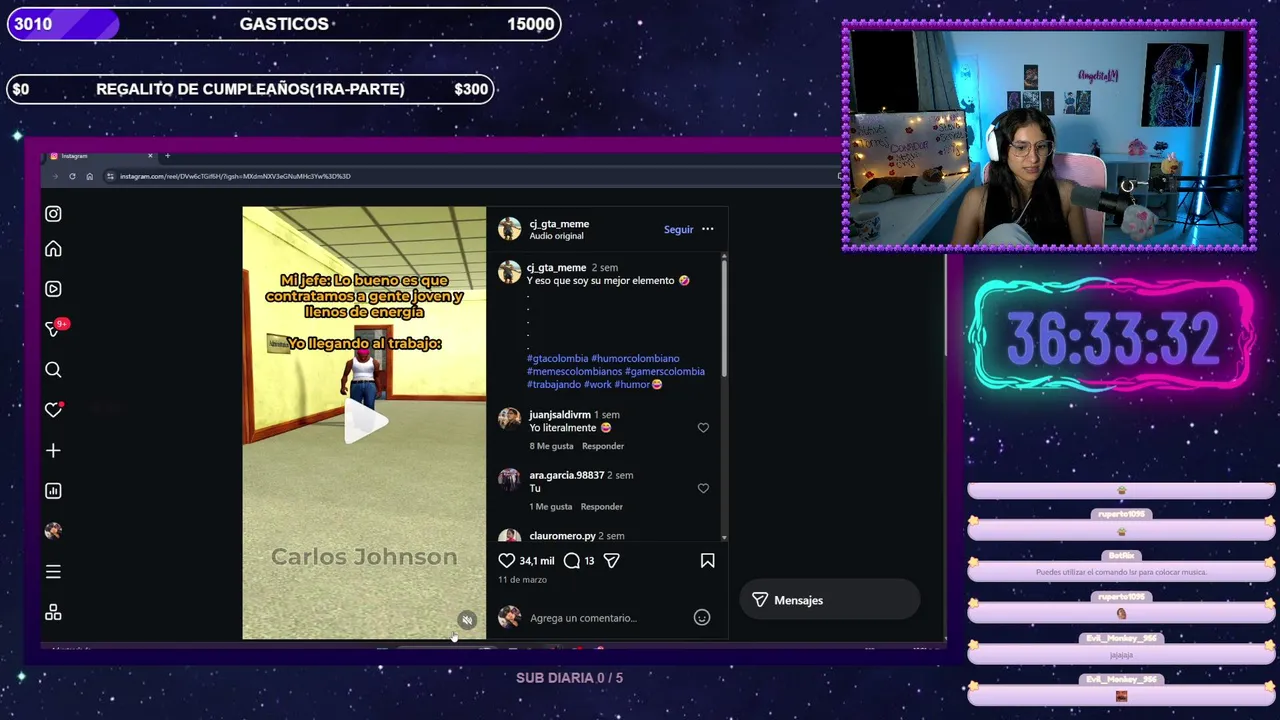Click the Audio original link
Screen dimensions: 1280x720
click(556, 236)
